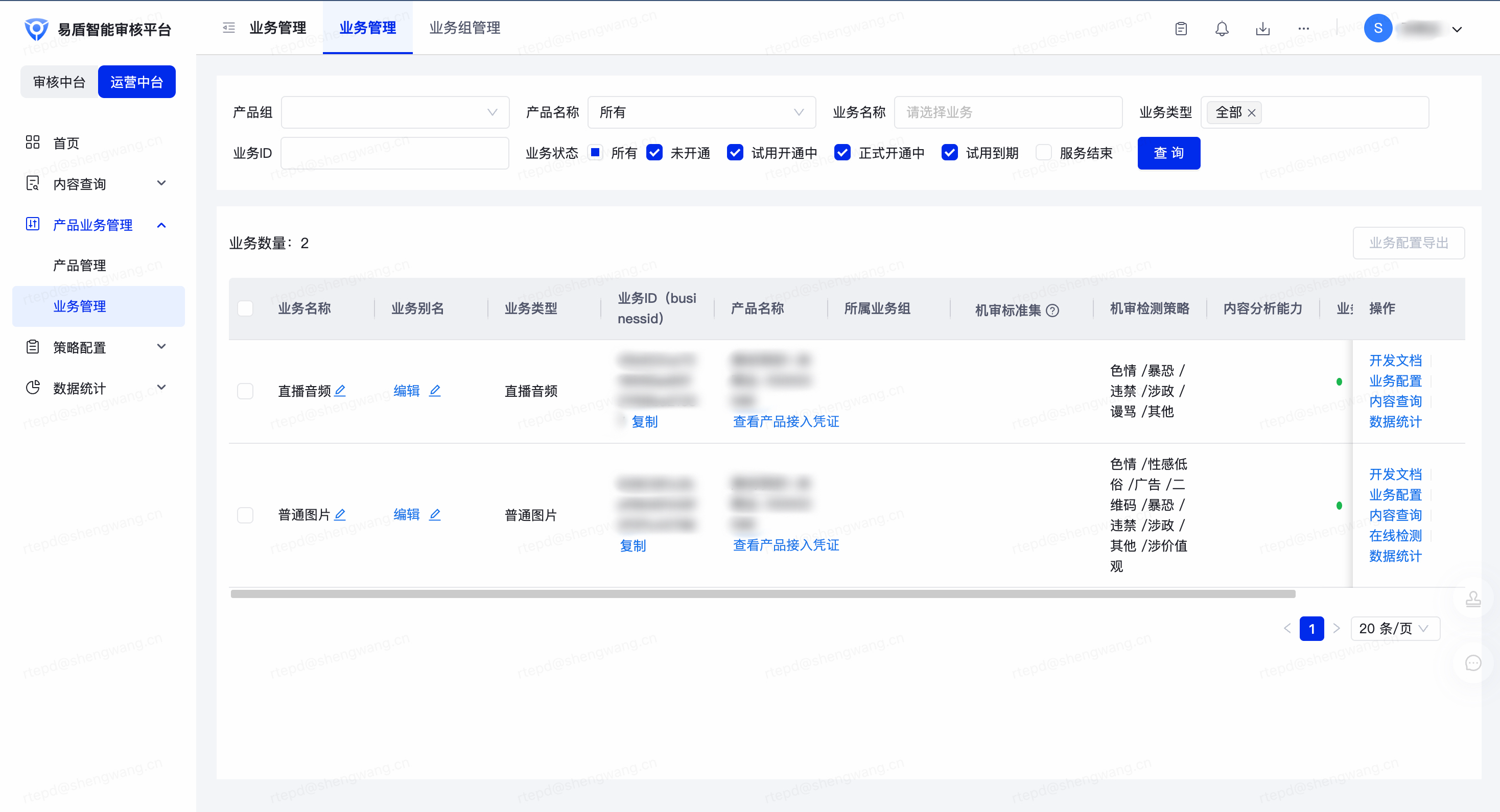Viewport: 1500px width, 812px height.
Task: Uncheck the 试用开通中 checkbox
Action: 735,153
